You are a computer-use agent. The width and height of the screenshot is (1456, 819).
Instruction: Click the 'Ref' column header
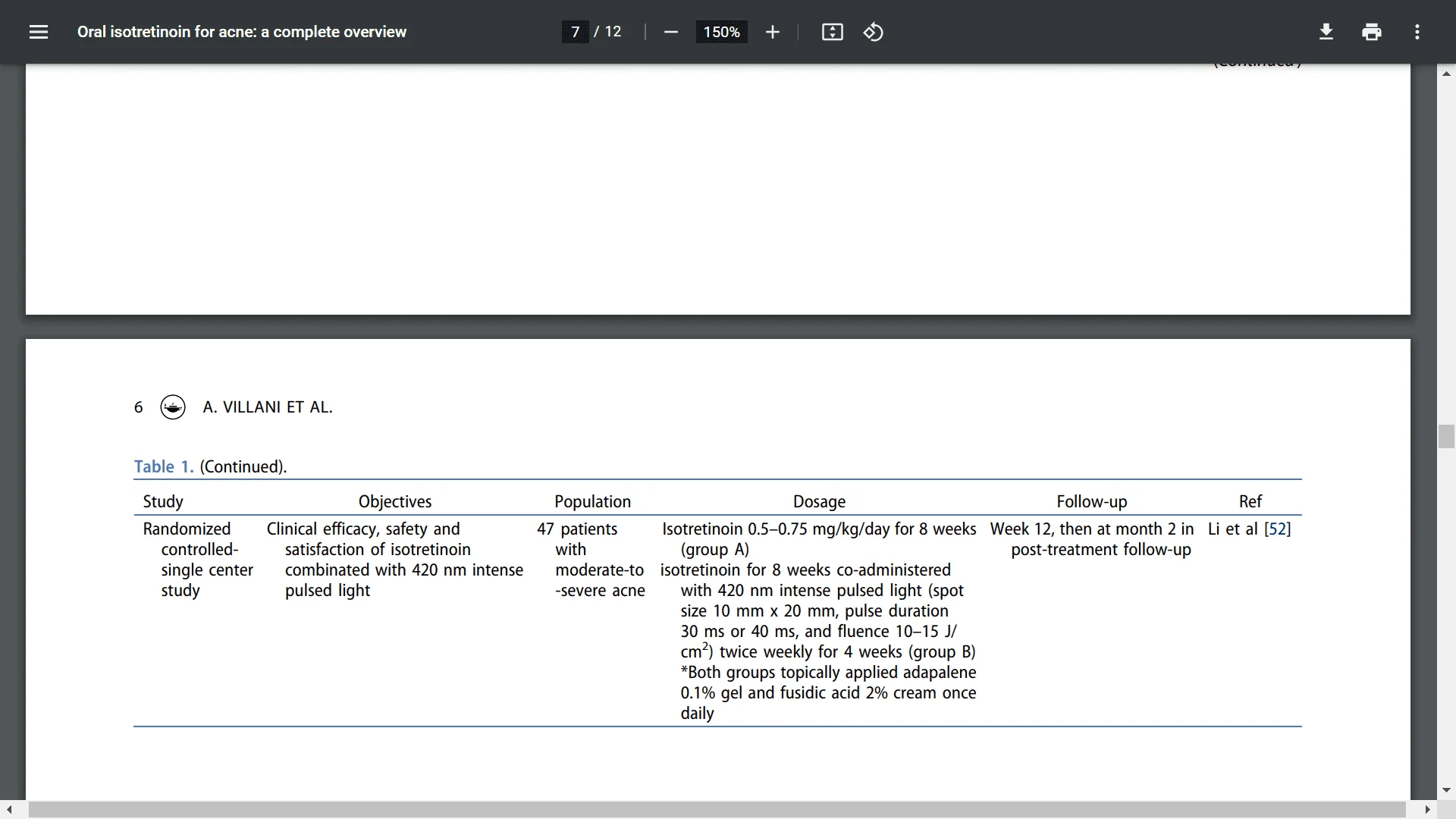(1250, 502)
